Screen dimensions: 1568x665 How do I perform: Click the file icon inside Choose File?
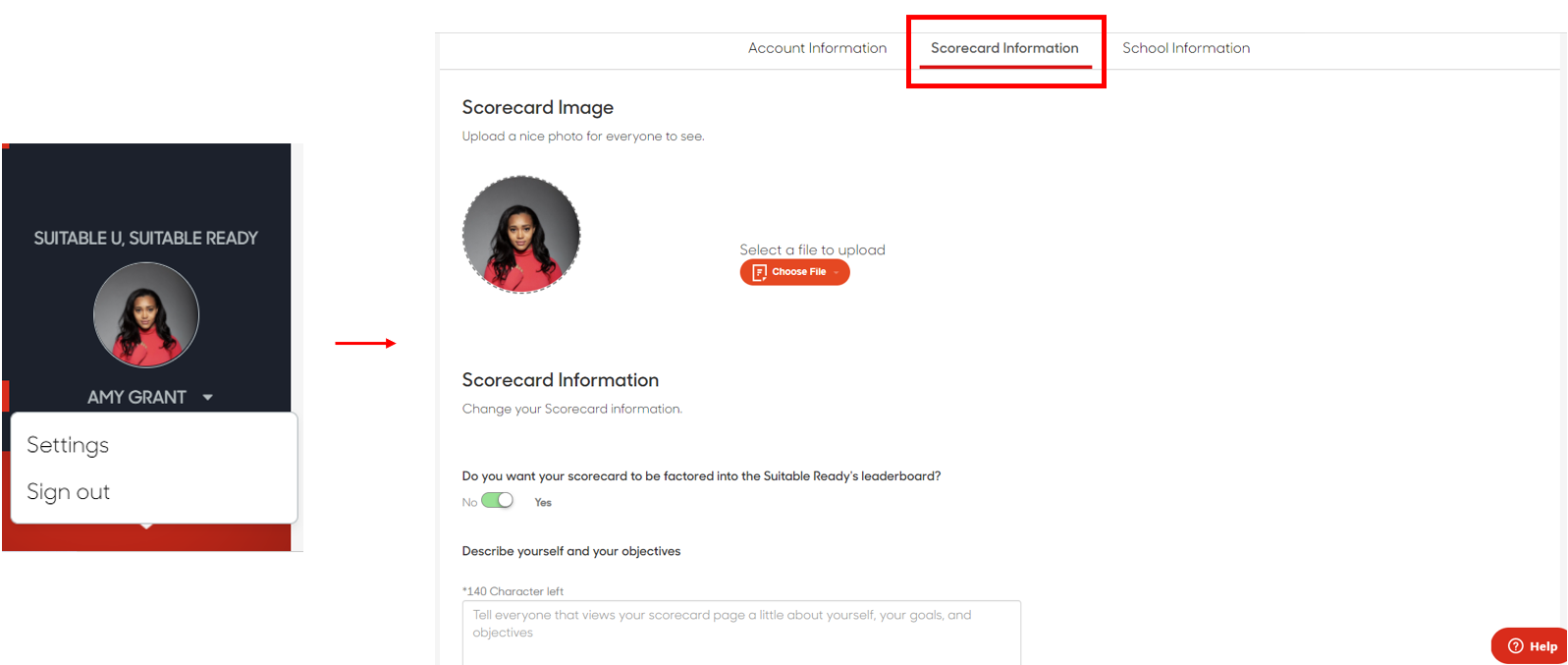point(759,272)
